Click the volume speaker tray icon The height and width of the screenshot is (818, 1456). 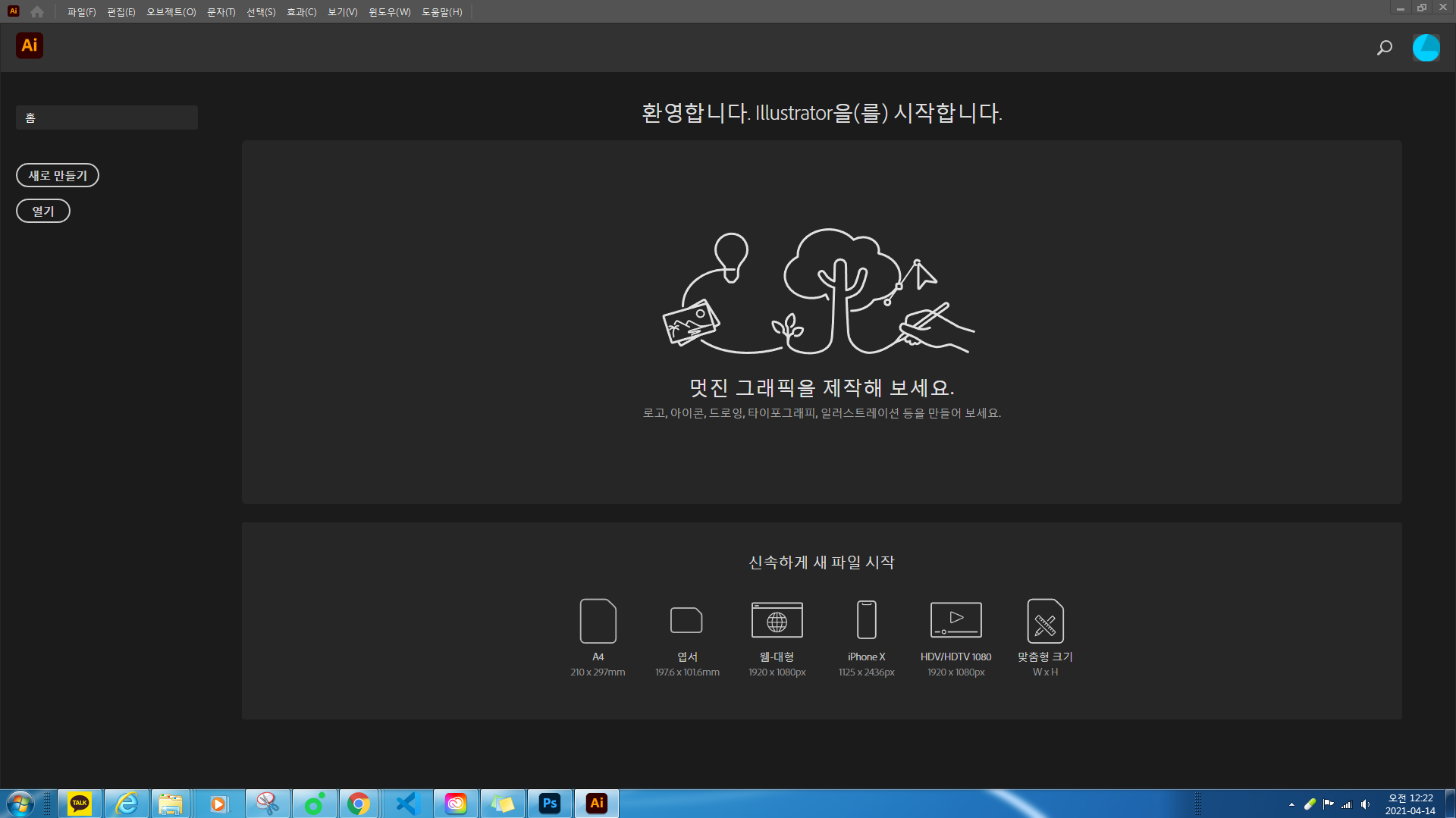pyautogui.click(x=1365, y=804)
